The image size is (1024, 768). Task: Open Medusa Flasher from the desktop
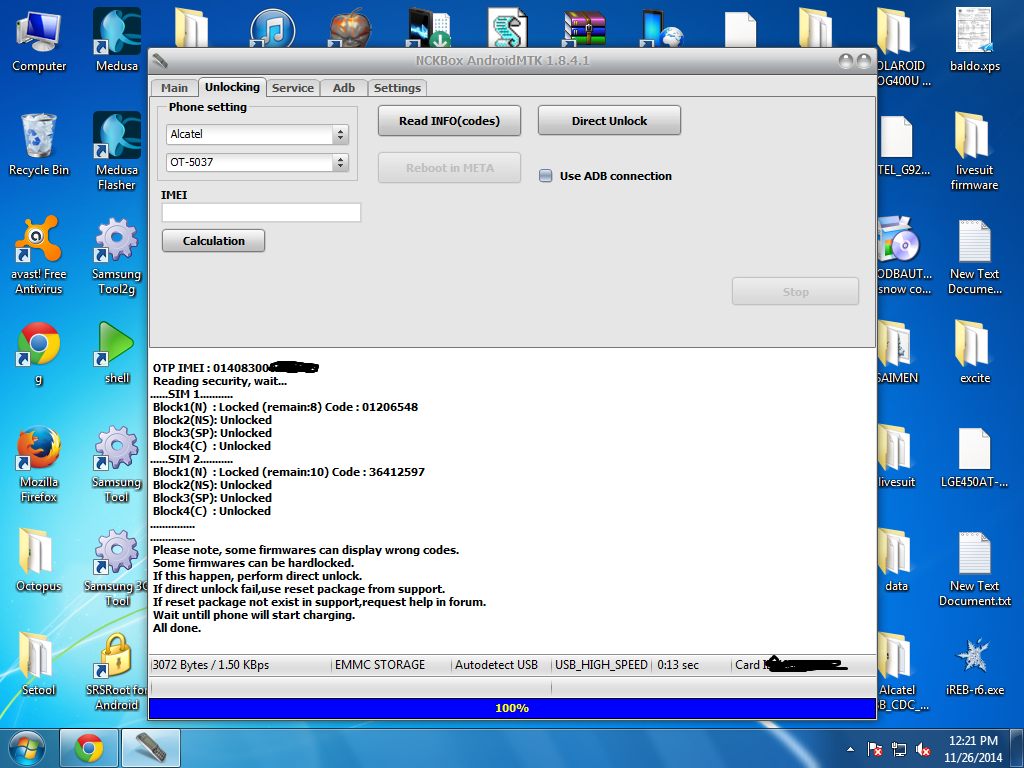pyautogui.click(x=115, y=146)
